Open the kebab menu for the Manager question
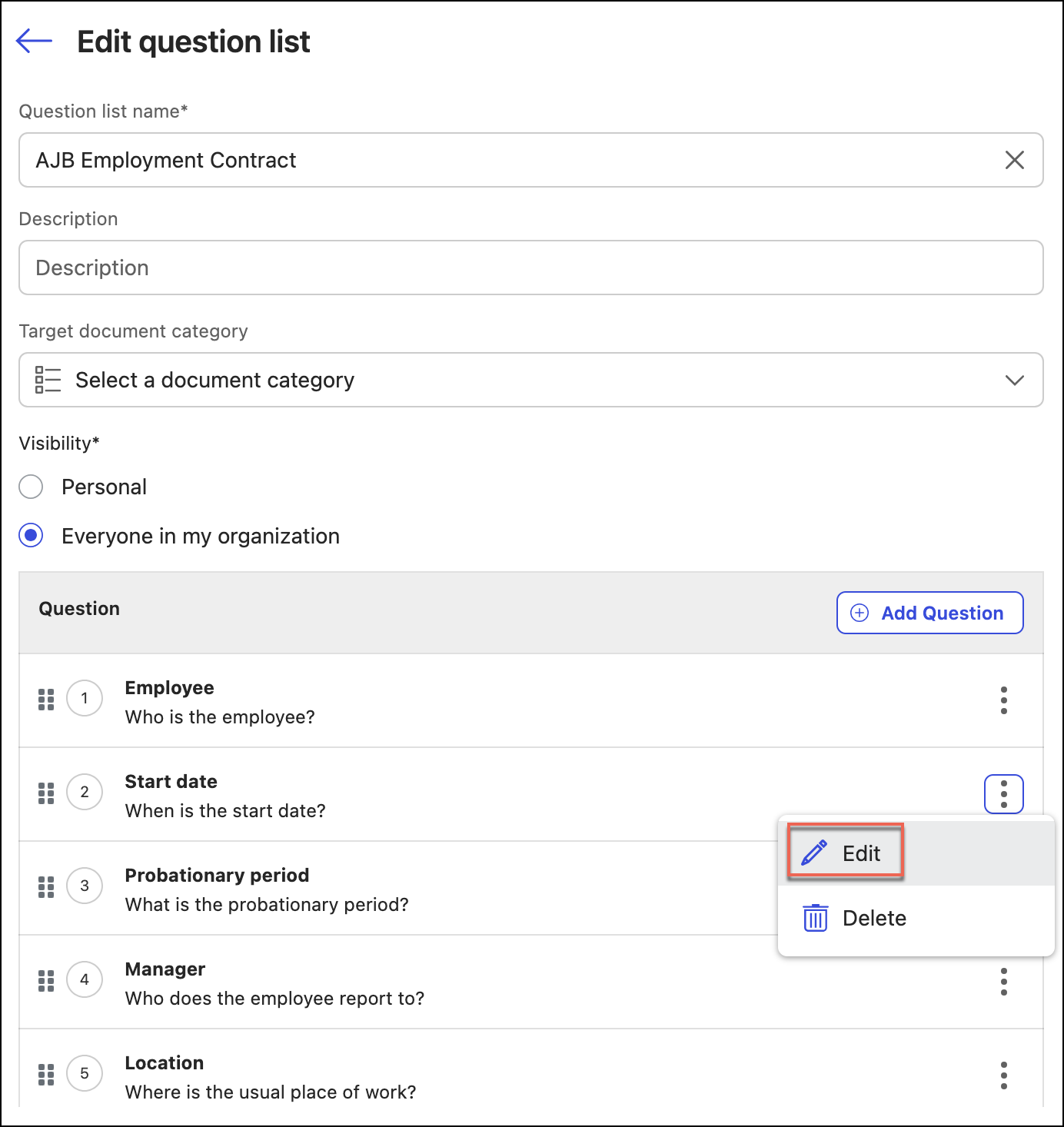Image resolution: width=1064 pixels, height=1127 pixels. [1003, 982]
